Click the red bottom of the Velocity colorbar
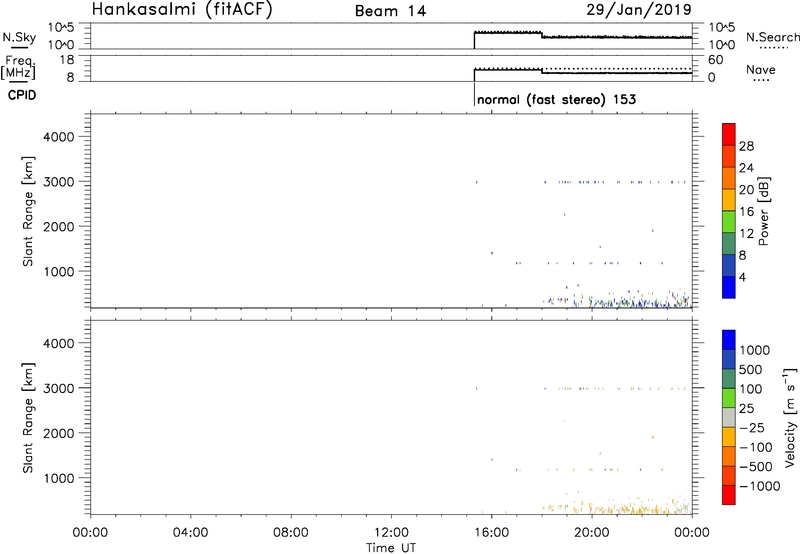 click(x=729, y=495)
